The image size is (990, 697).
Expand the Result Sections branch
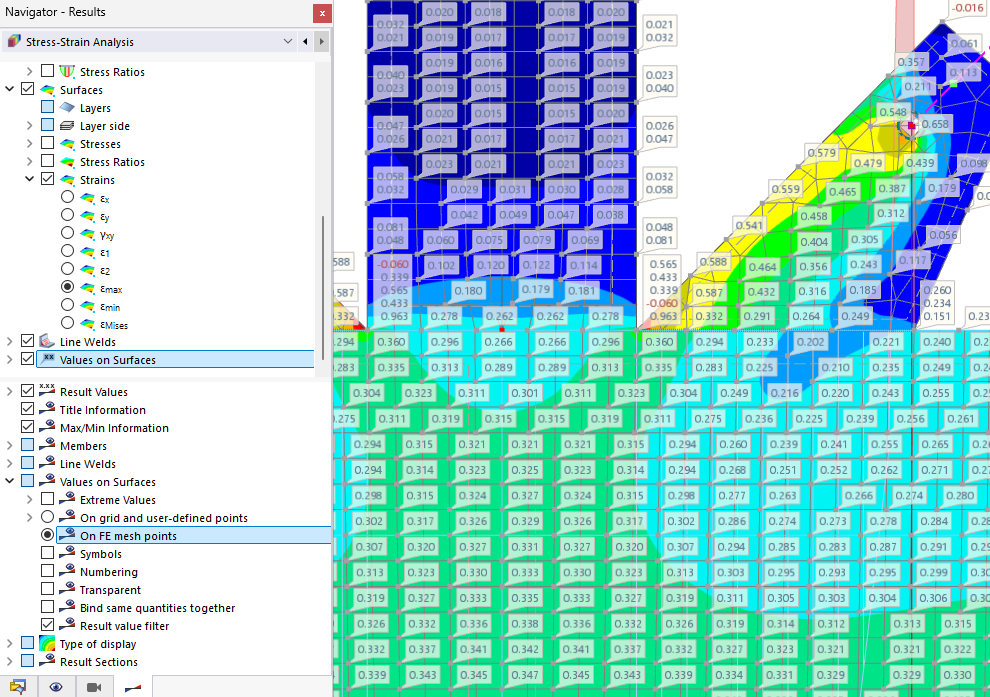pos(8,662)
